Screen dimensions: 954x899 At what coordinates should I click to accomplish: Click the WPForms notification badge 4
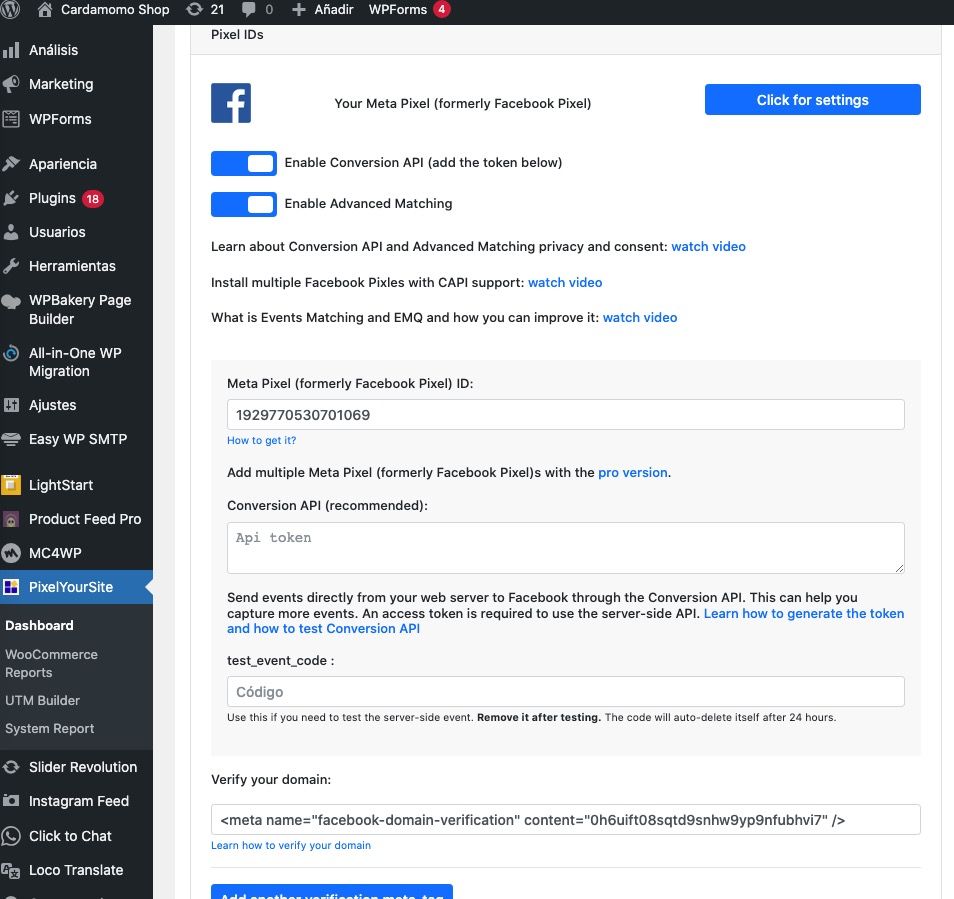442,9
